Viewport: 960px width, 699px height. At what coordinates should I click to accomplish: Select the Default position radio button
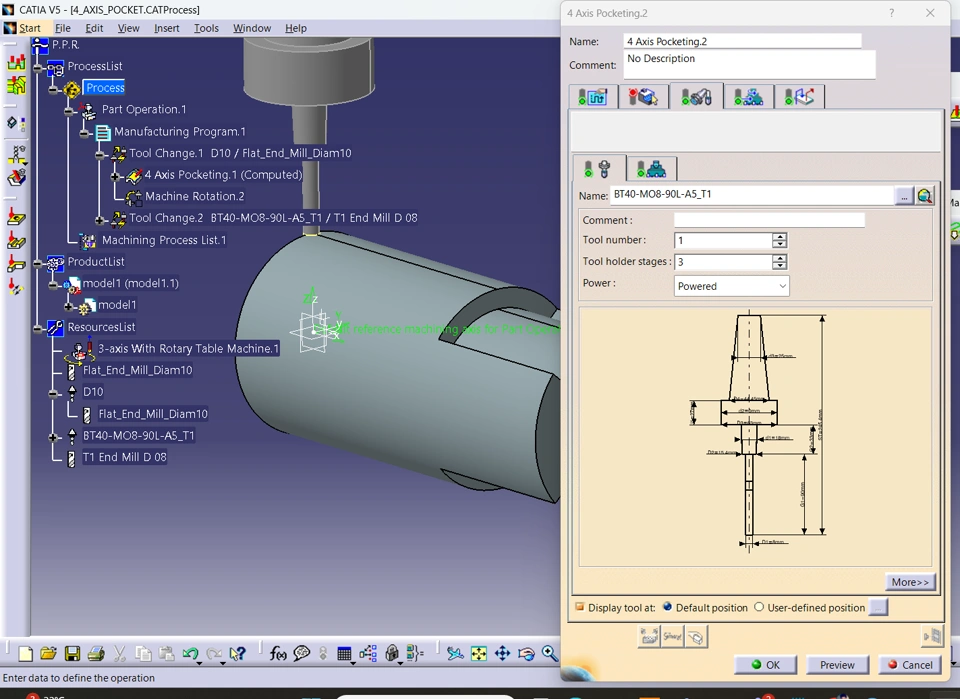tap(668, 607)
